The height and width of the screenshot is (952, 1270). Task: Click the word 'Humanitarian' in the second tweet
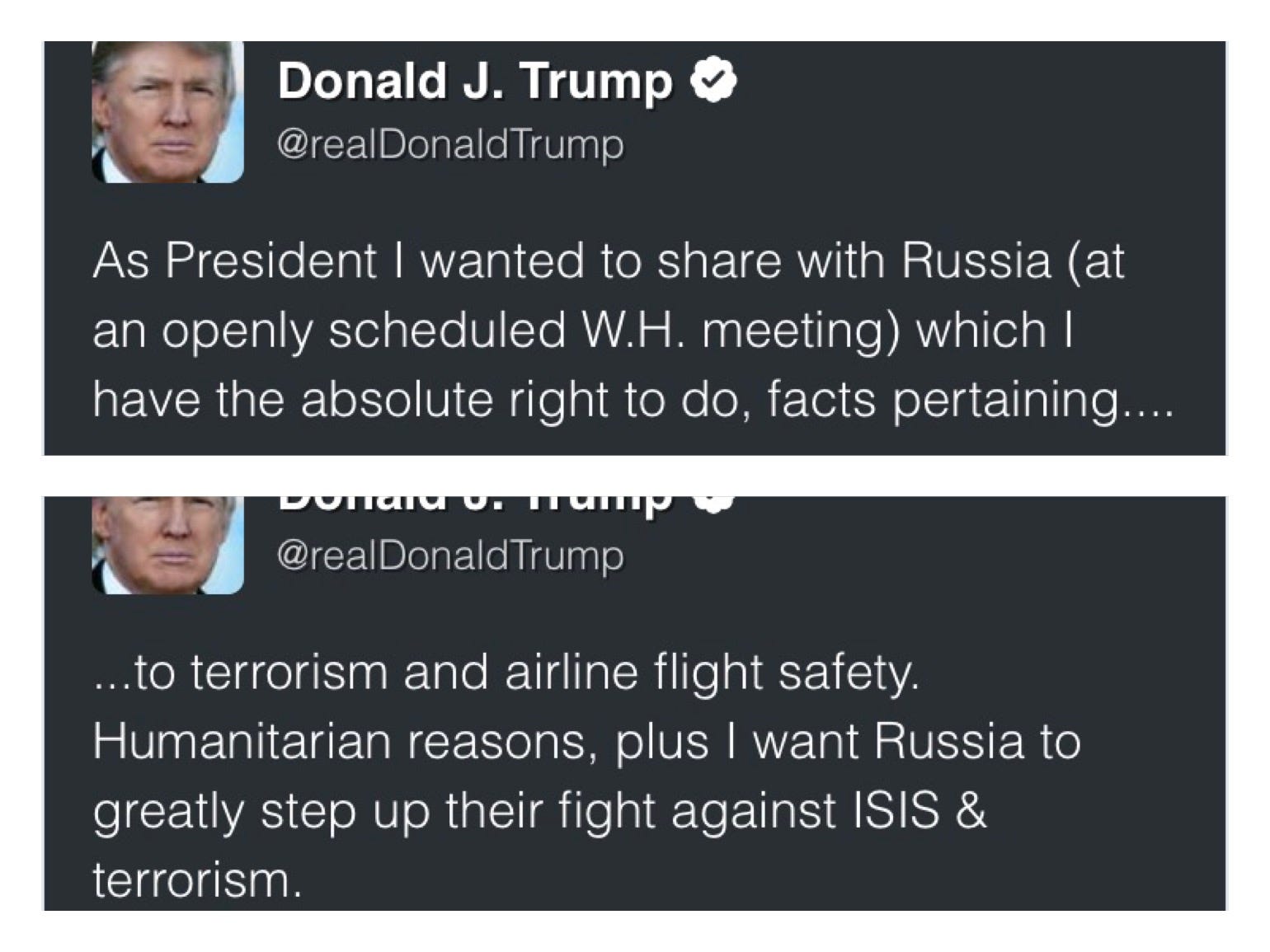(239, 742)
